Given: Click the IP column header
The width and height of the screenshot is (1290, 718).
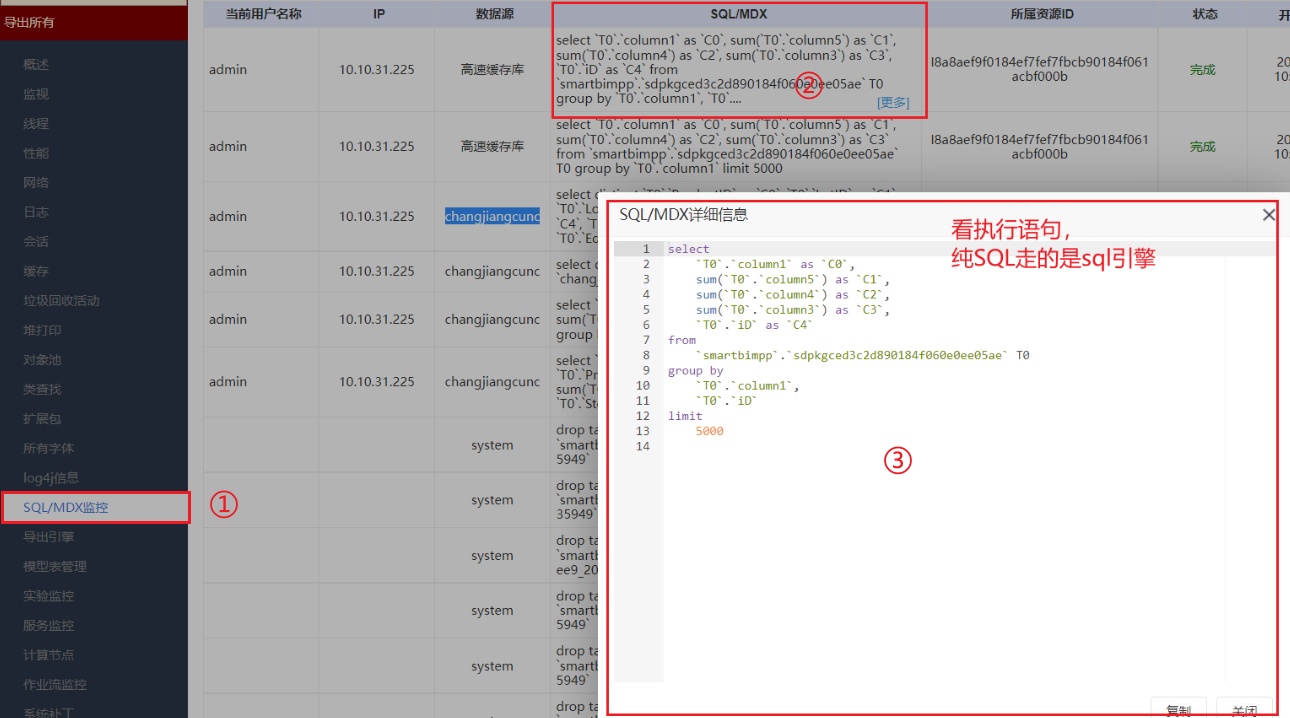Looking at the screenshot, I should [x=378, y=15].
